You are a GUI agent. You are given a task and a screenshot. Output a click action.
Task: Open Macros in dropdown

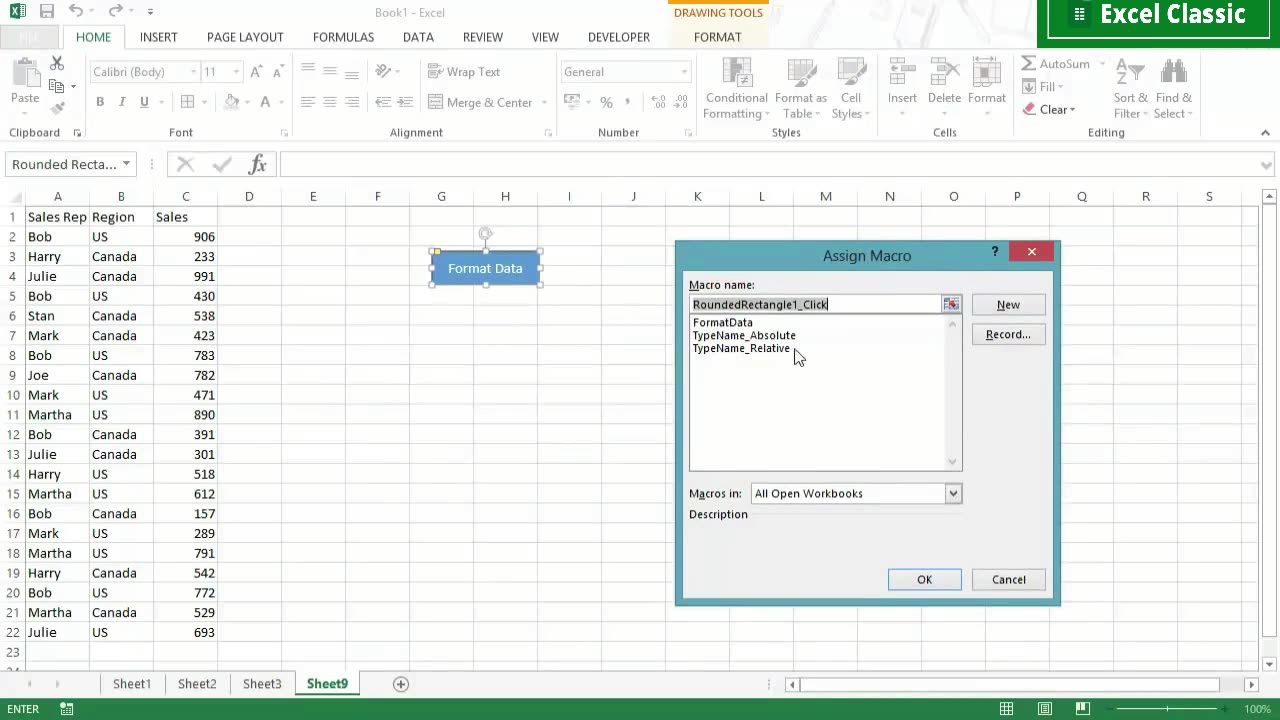[x=953, y=493]
